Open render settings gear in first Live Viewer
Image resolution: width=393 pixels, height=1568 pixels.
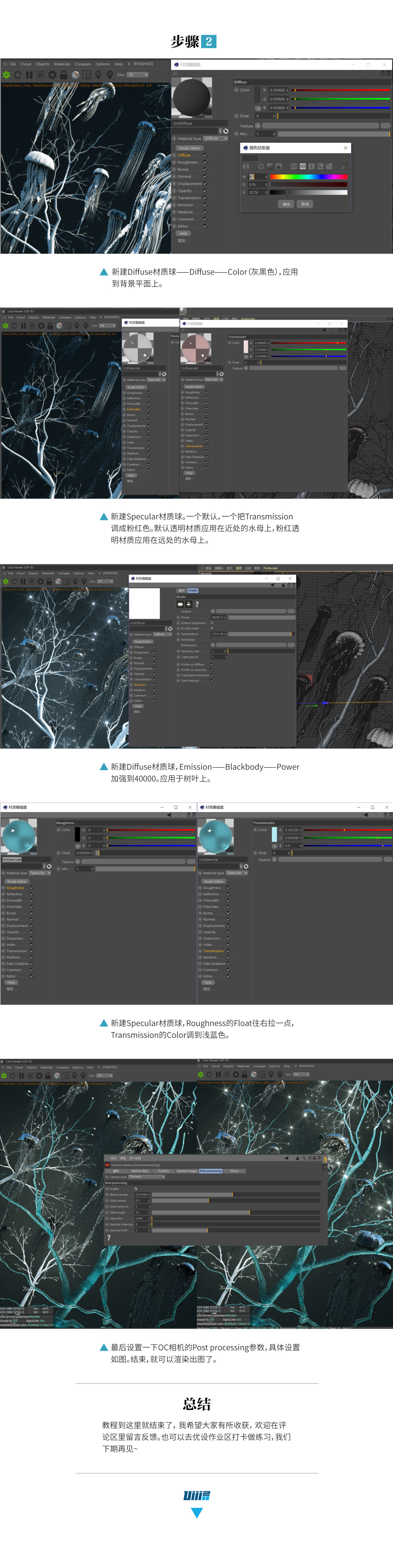pyautogui.click(x=52, y=75)
